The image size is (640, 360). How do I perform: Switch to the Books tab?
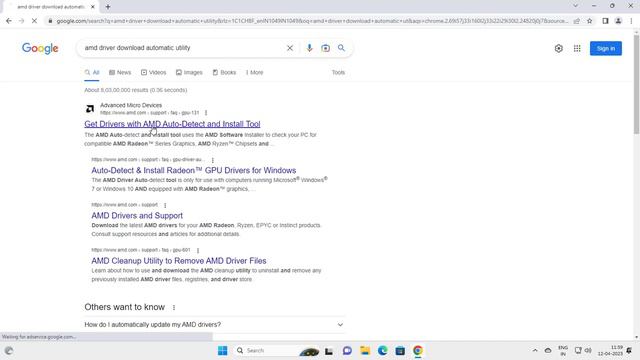[x=224, y=72]
